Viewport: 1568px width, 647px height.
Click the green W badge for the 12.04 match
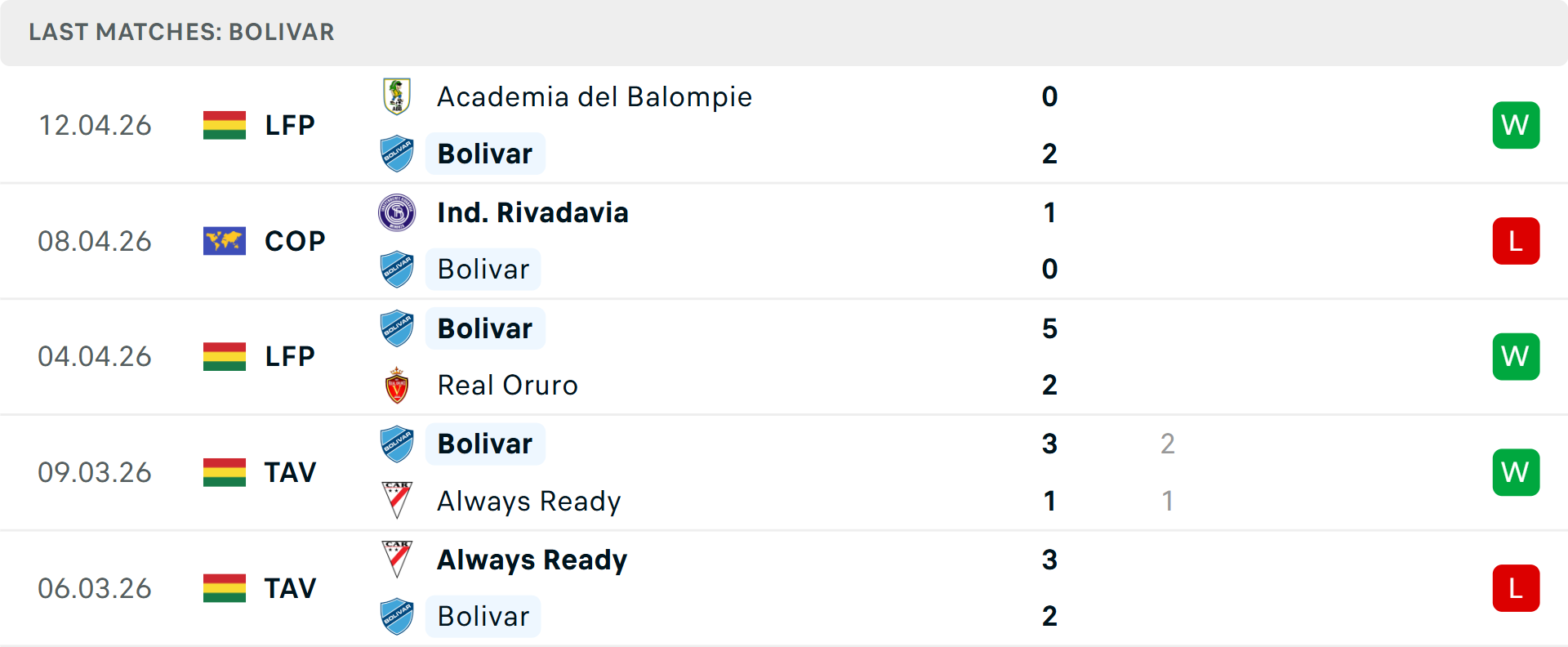[x=1516, y=125]
